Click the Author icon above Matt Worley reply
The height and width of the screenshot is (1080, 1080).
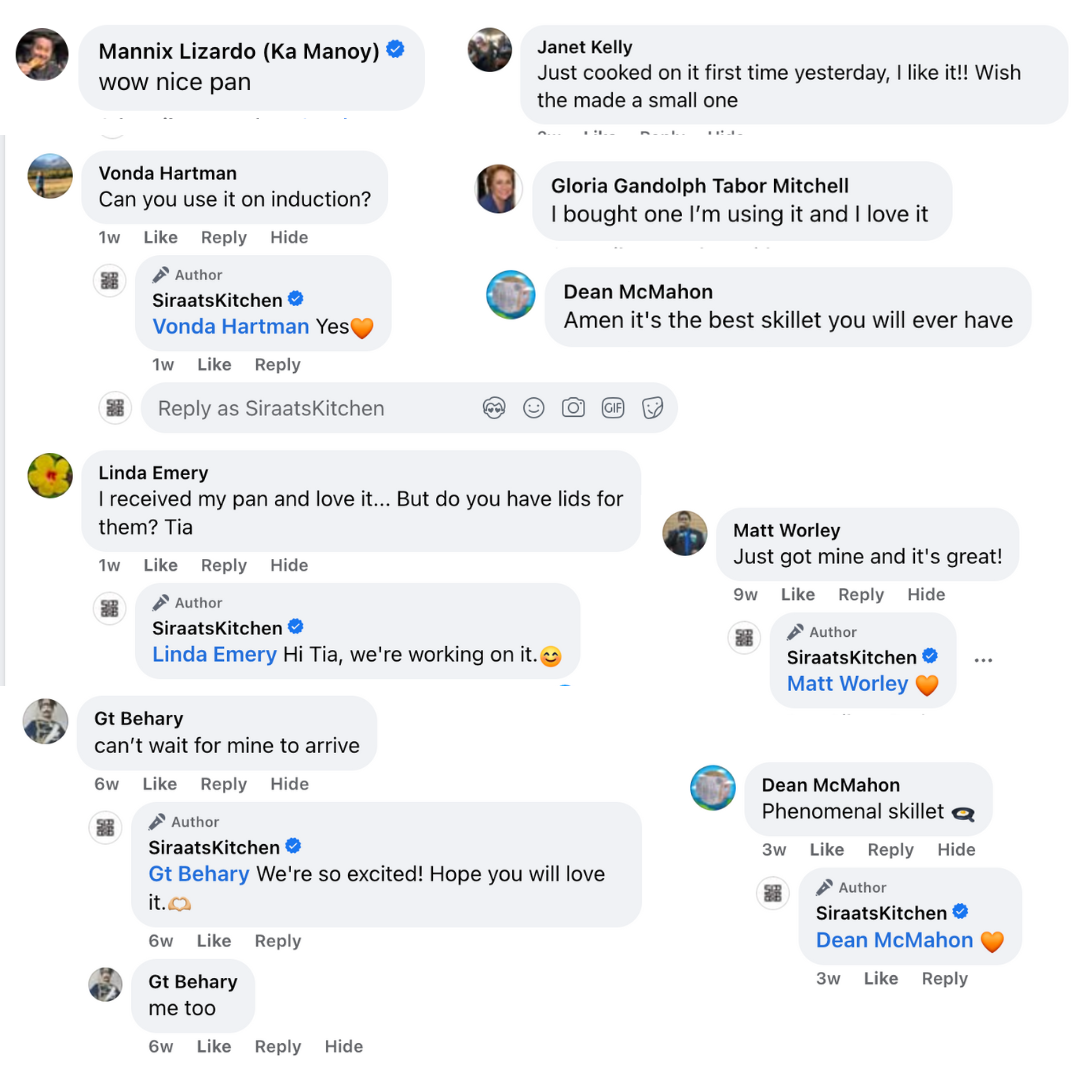tap(796, 632)
